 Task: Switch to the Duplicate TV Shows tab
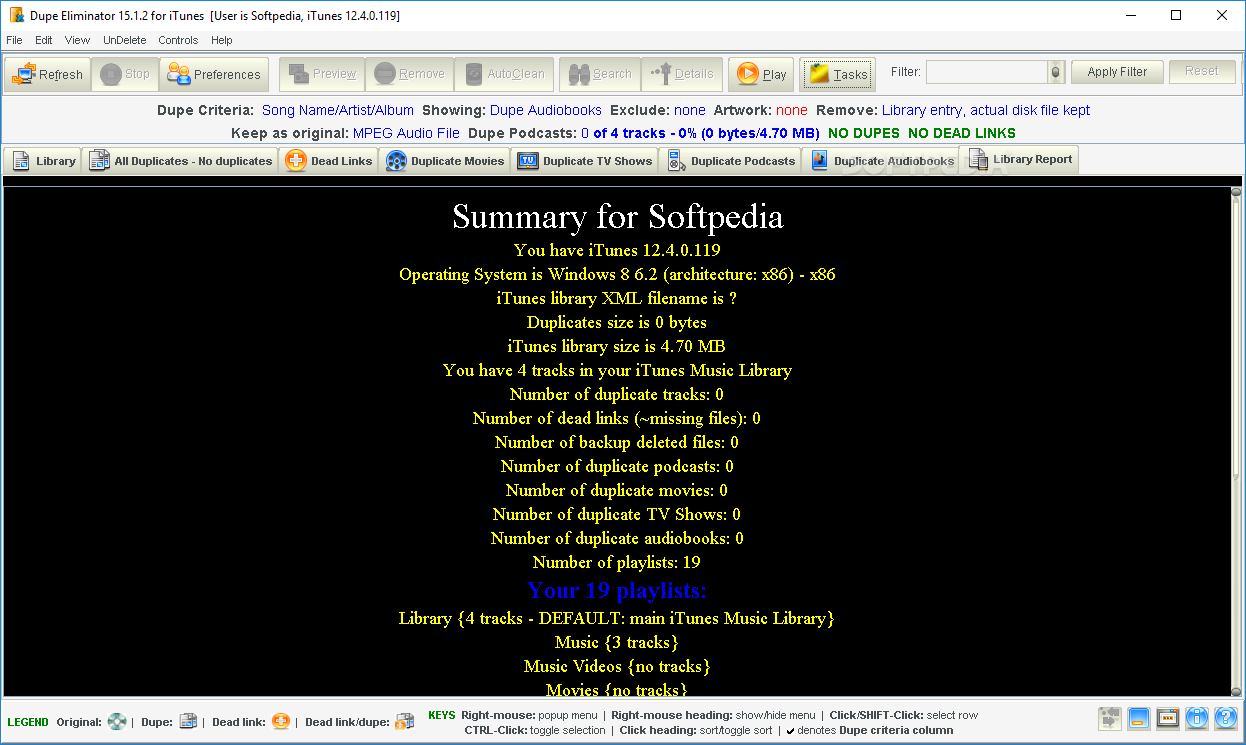tap(585, 161)
